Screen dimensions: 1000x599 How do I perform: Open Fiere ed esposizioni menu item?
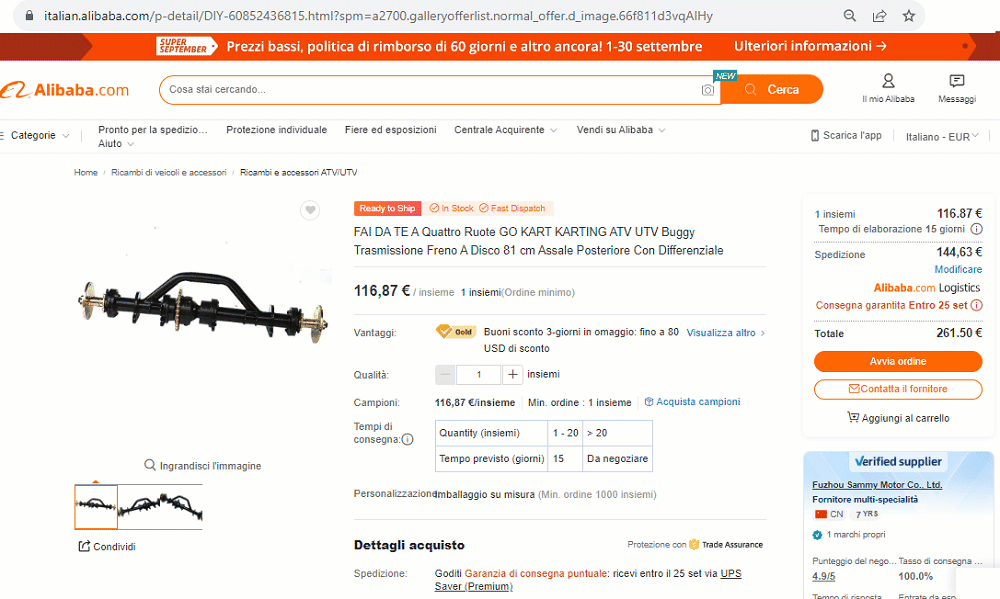pos(390,129)
